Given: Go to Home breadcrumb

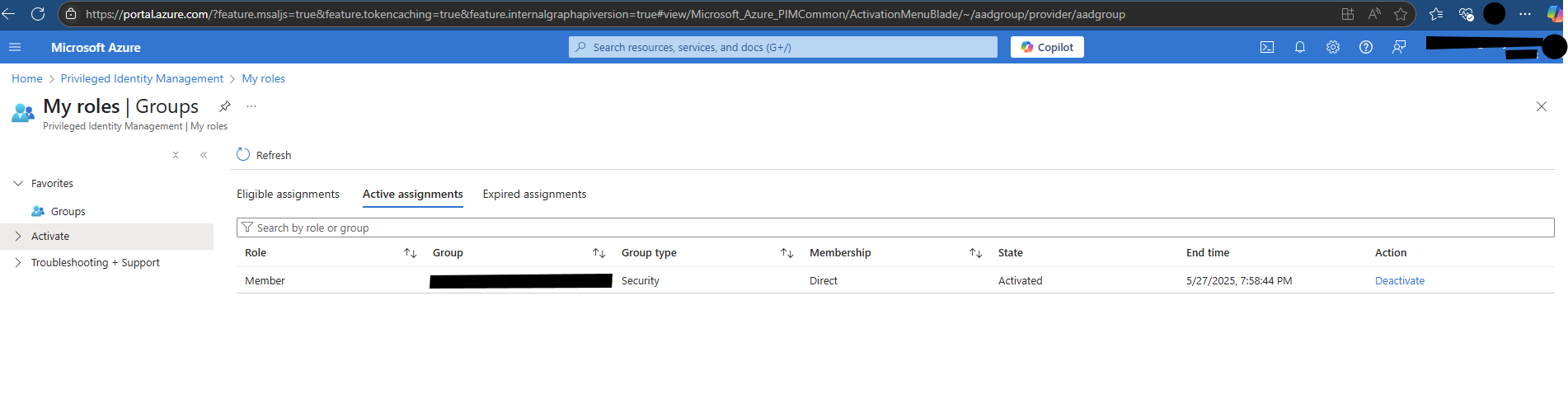Looking at the screenshot, I should [27, 78].
